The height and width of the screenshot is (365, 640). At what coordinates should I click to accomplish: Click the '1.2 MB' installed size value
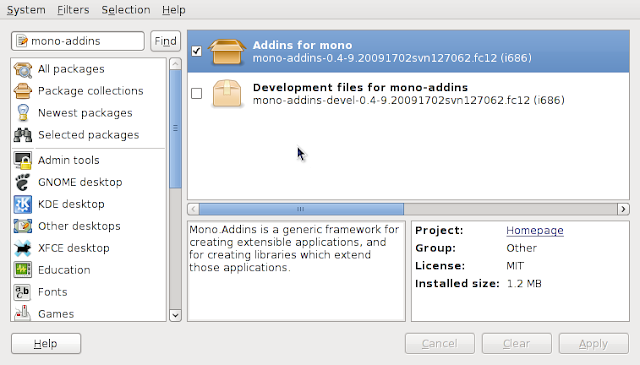tap(524, 283)
